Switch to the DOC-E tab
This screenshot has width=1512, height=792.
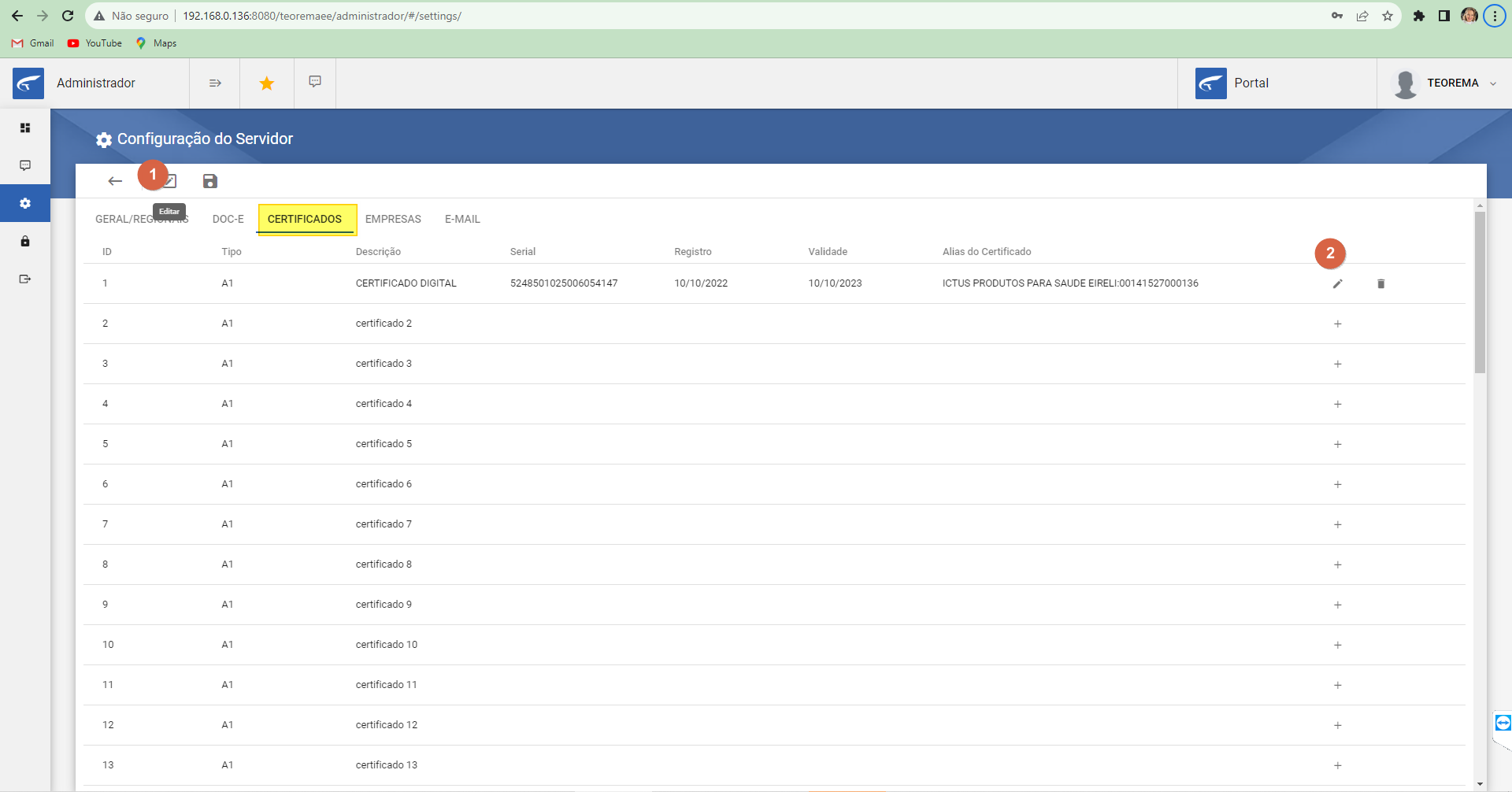tap(228, 219)
